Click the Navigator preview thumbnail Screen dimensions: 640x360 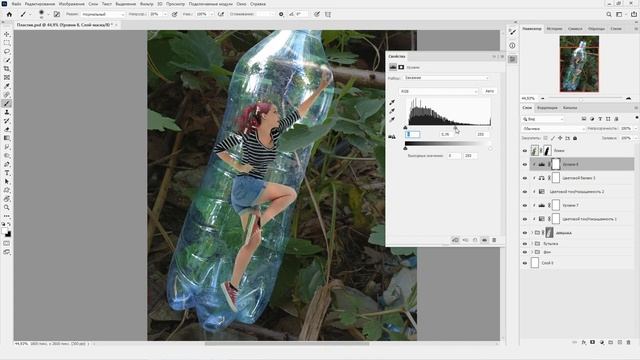tap(579, 63)
